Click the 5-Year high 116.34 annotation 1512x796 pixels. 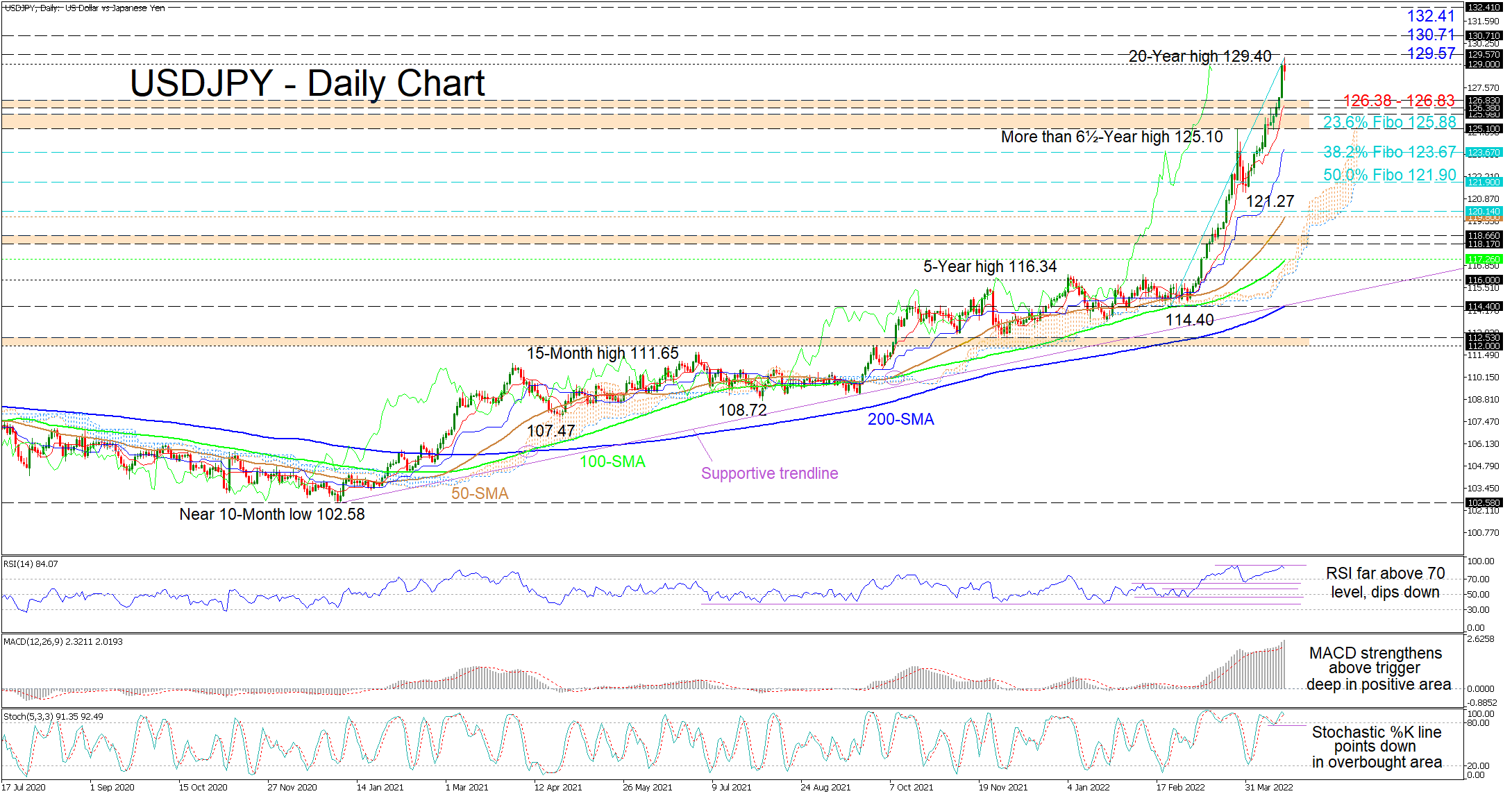(989, 266)
